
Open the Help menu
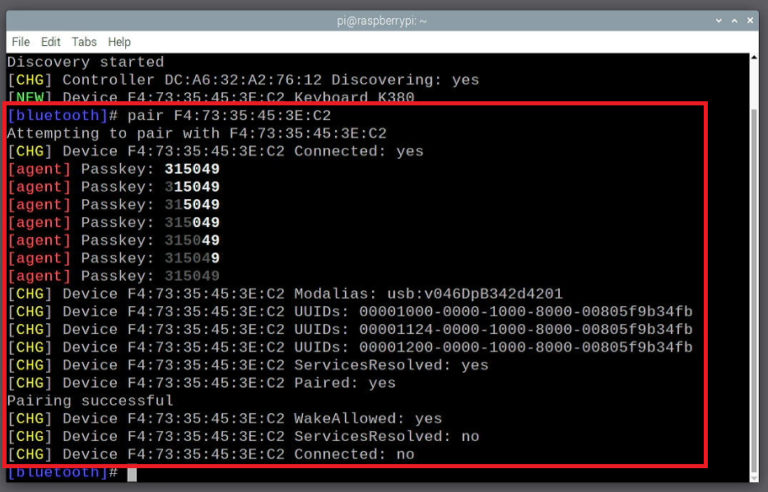coord(119,42)
